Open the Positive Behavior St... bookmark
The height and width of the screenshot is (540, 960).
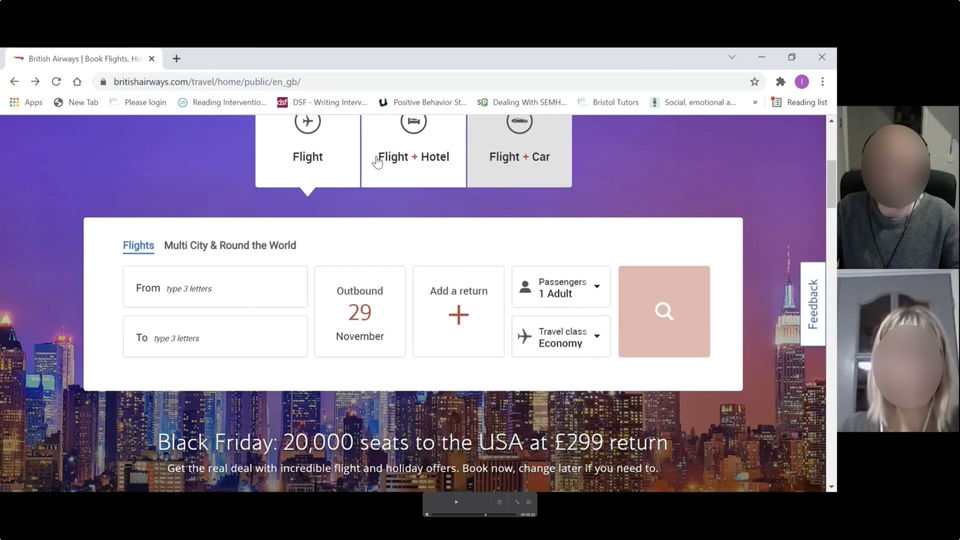pyautogui.click(x=422, y=102)
